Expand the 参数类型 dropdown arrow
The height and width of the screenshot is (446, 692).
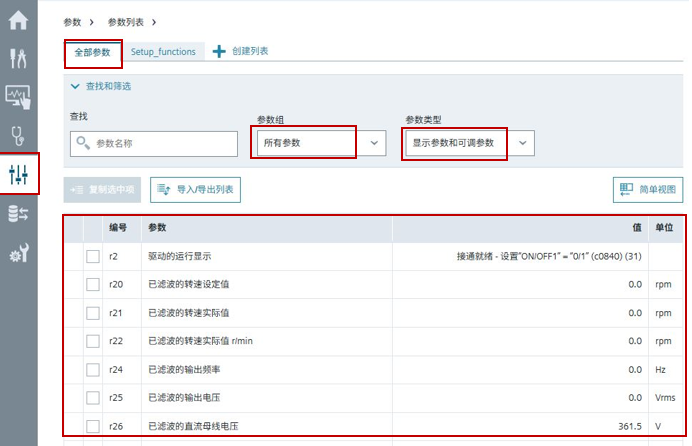coord(523,143)
